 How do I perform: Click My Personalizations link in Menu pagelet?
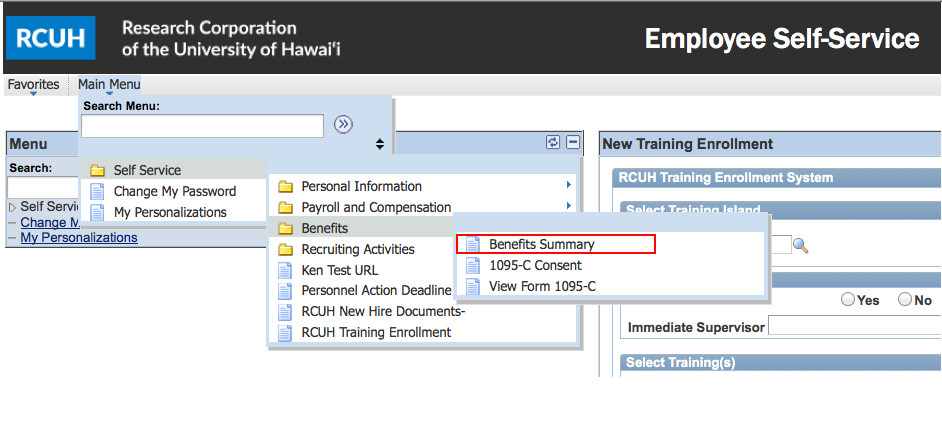coord(79,237)
